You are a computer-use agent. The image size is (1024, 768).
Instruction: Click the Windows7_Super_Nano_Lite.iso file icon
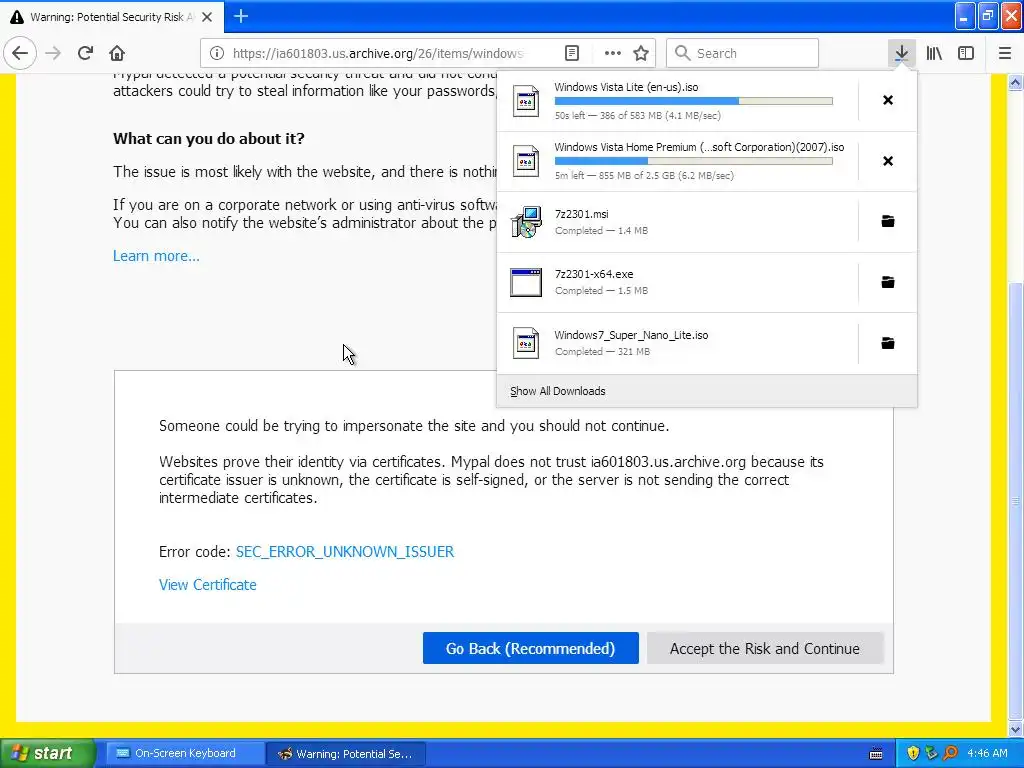[x=526, y=343]
